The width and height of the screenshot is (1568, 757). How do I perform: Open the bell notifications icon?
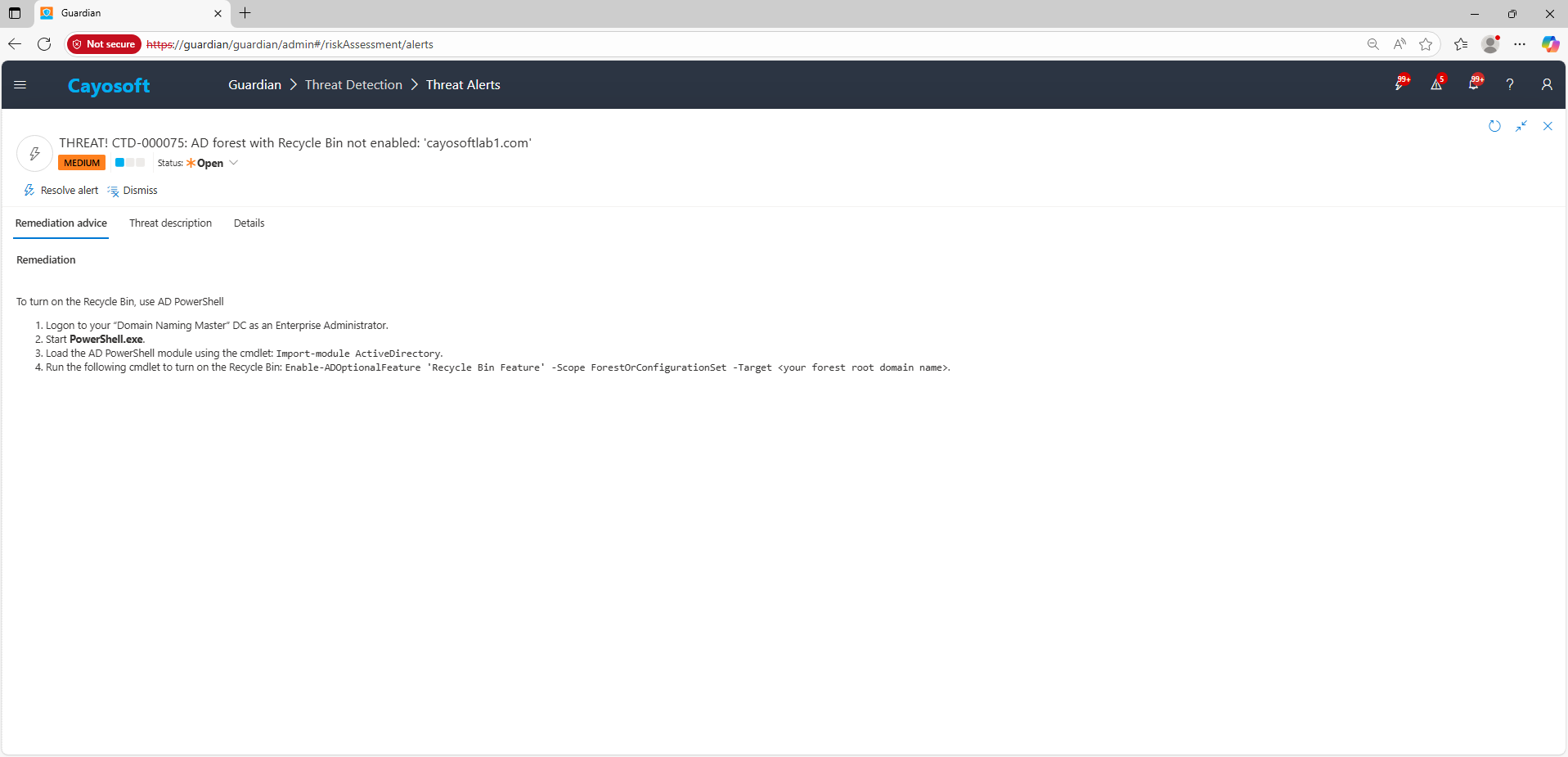click(1474, 84)
